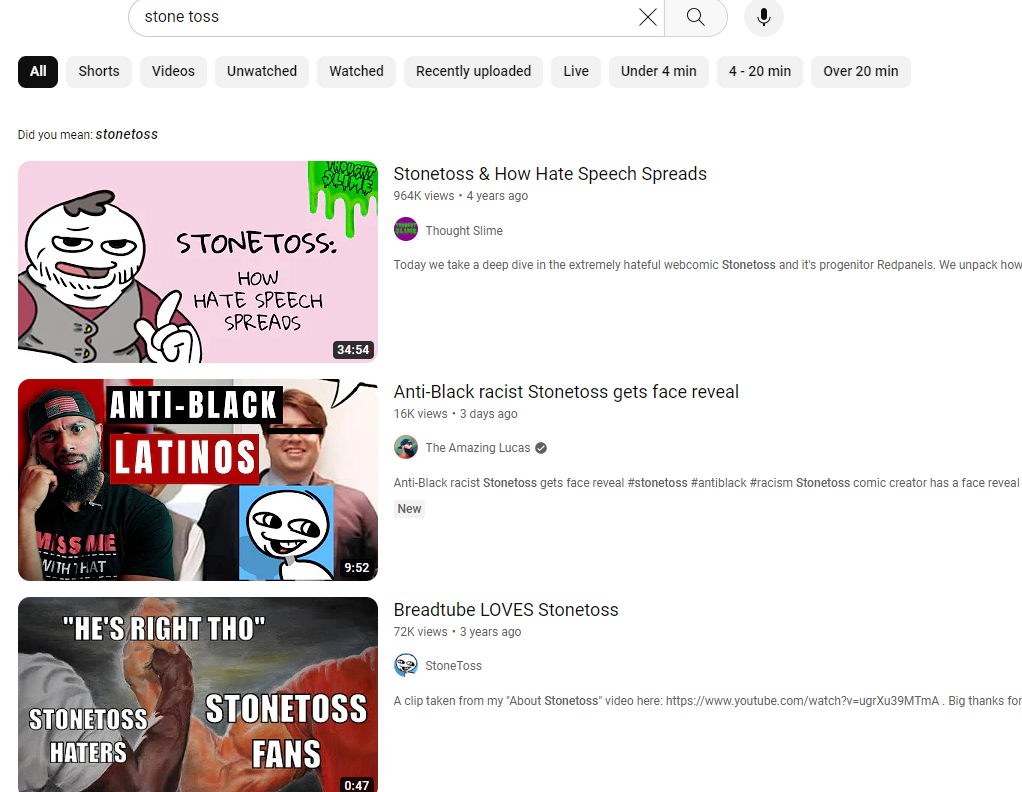Open 'Breadtube LOVES Stonetoss' video title
1022x792 pixels.
click(506, 610)
